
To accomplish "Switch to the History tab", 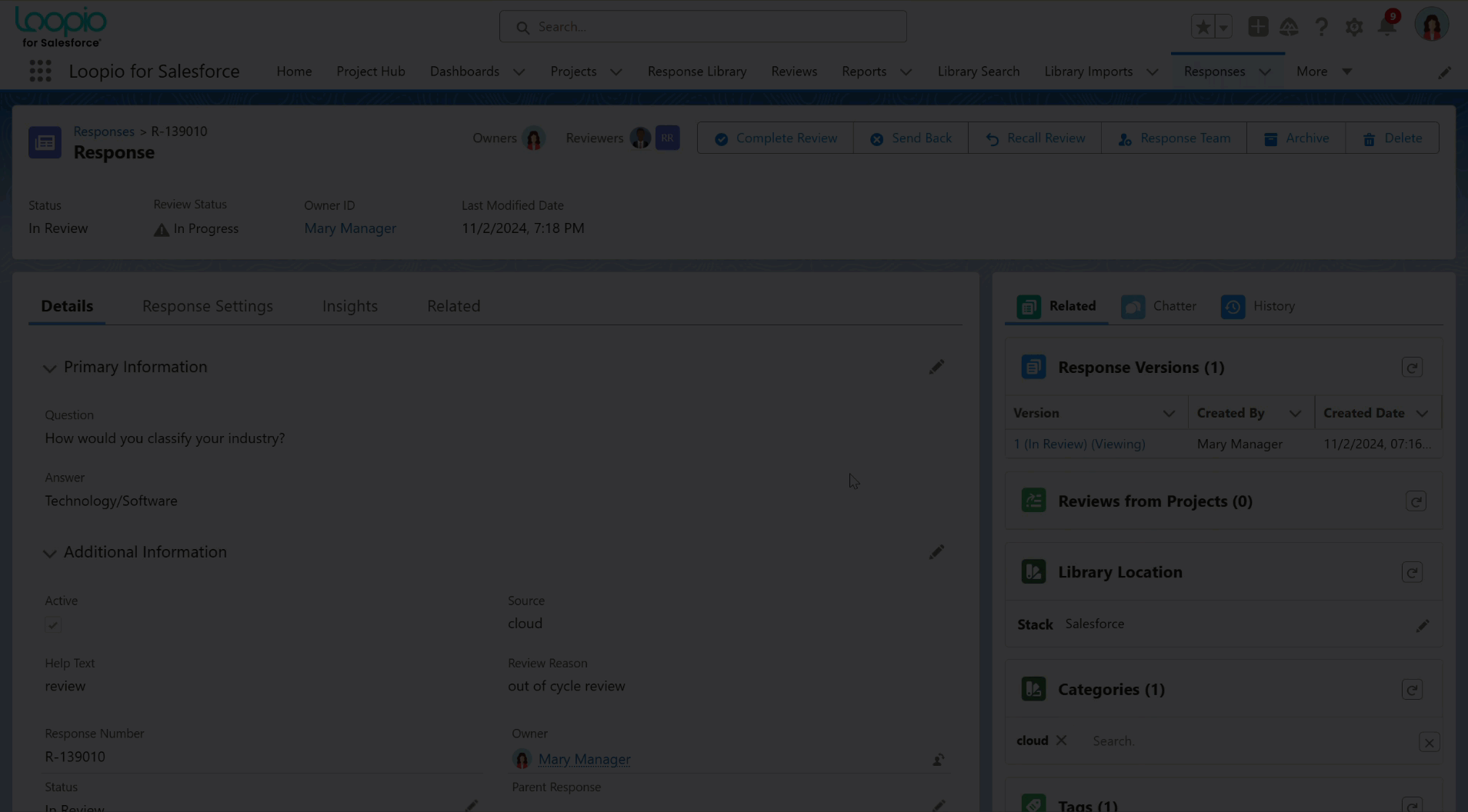I will click(1258, 306).
